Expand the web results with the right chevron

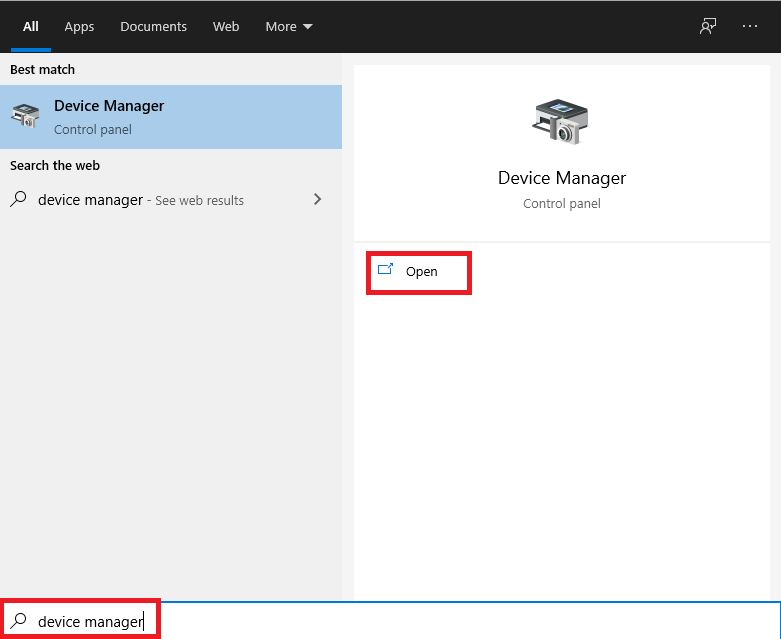[317, 200]
